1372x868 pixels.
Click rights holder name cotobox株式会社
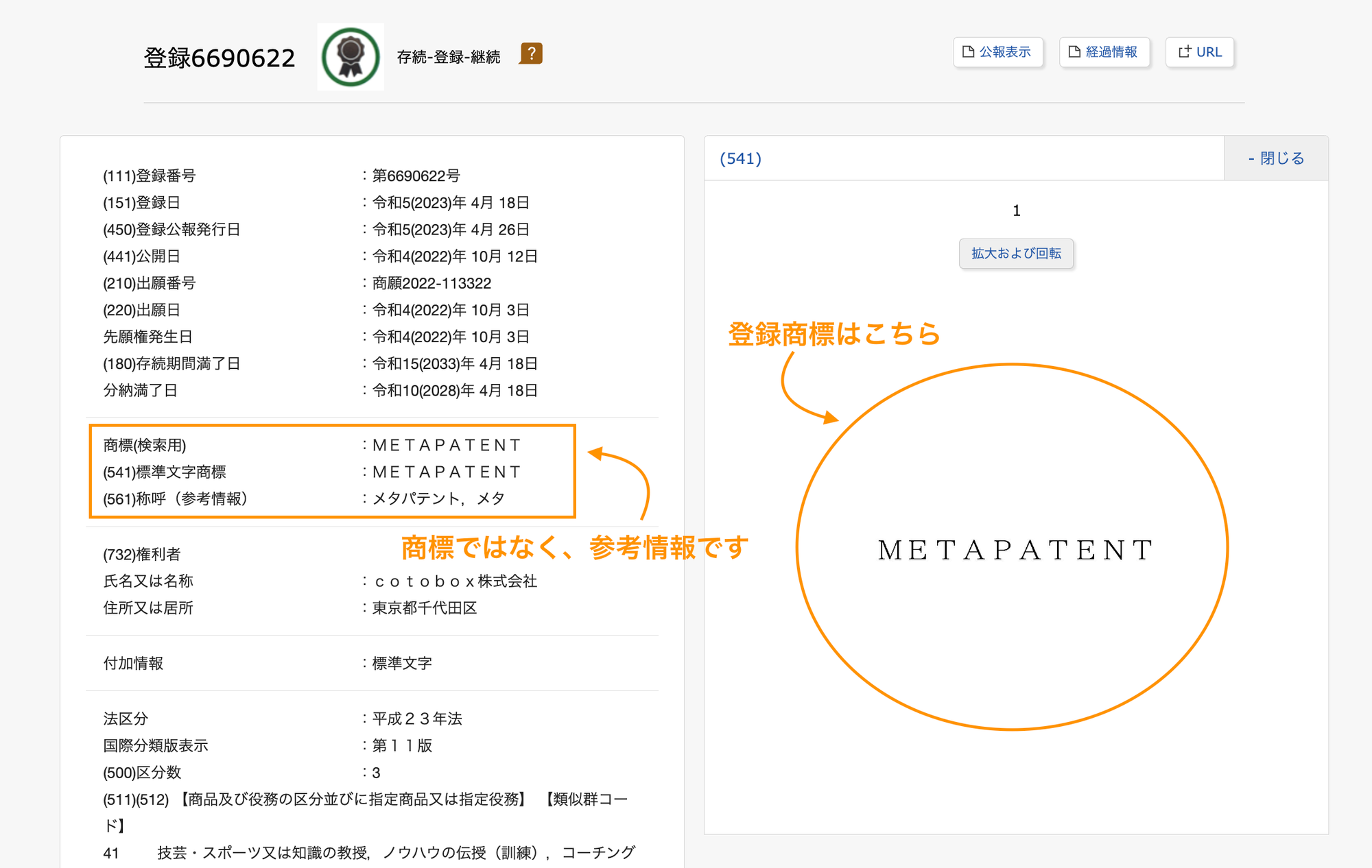[455, 581]
